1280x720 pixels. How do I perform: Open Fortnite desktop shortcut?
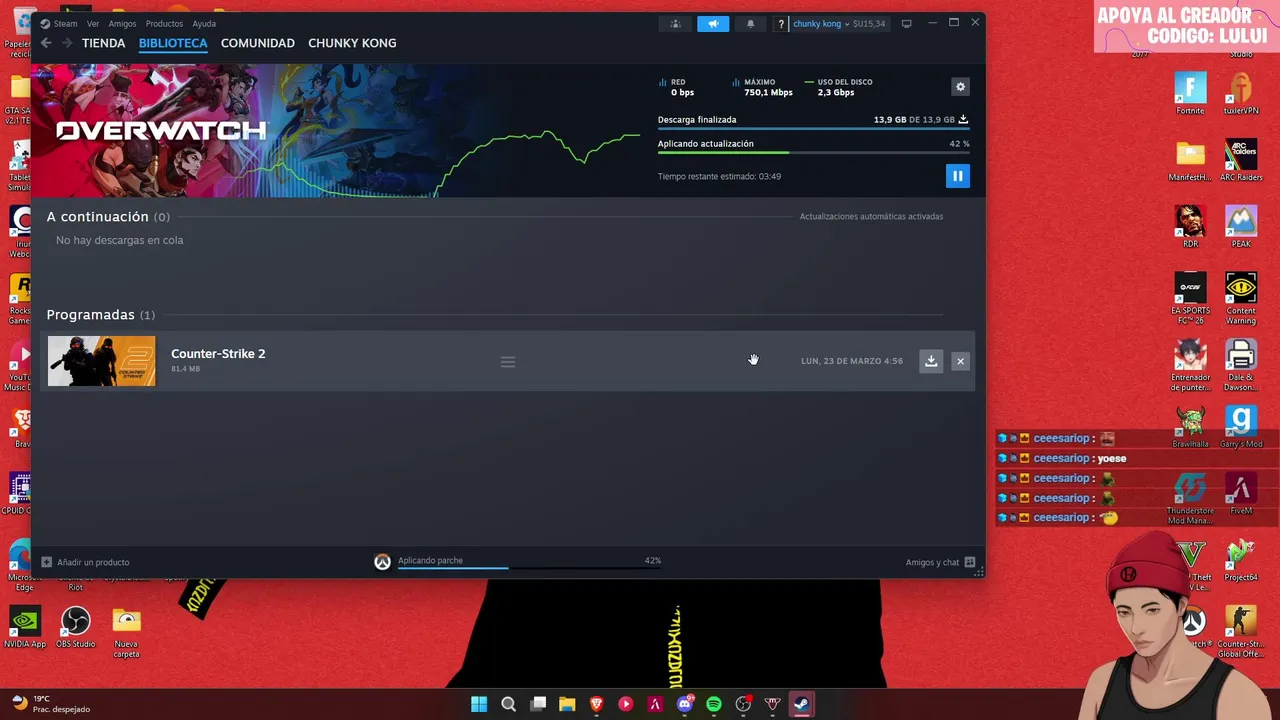coord(1190,94)
